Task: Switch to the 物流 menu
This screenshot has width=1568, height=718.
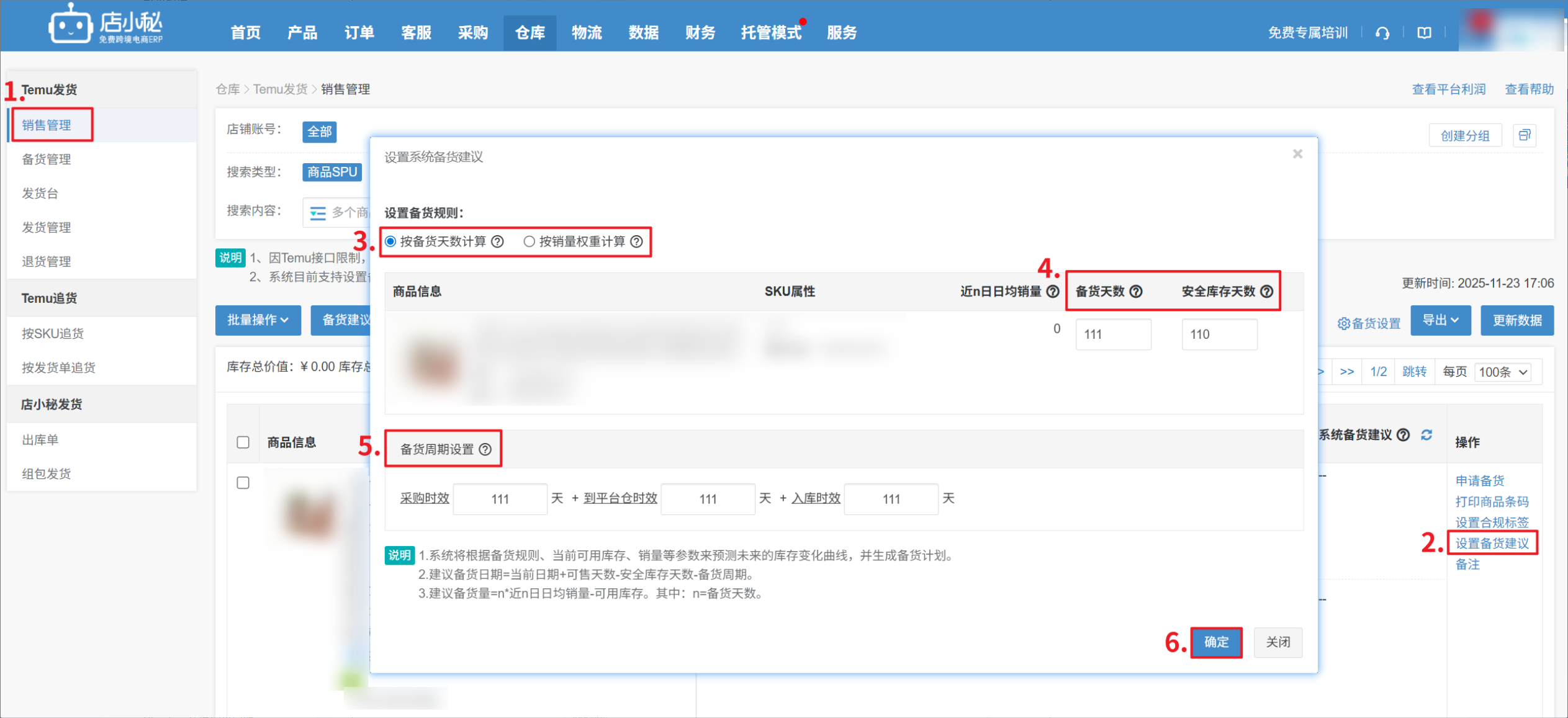Action: (586, 32)
